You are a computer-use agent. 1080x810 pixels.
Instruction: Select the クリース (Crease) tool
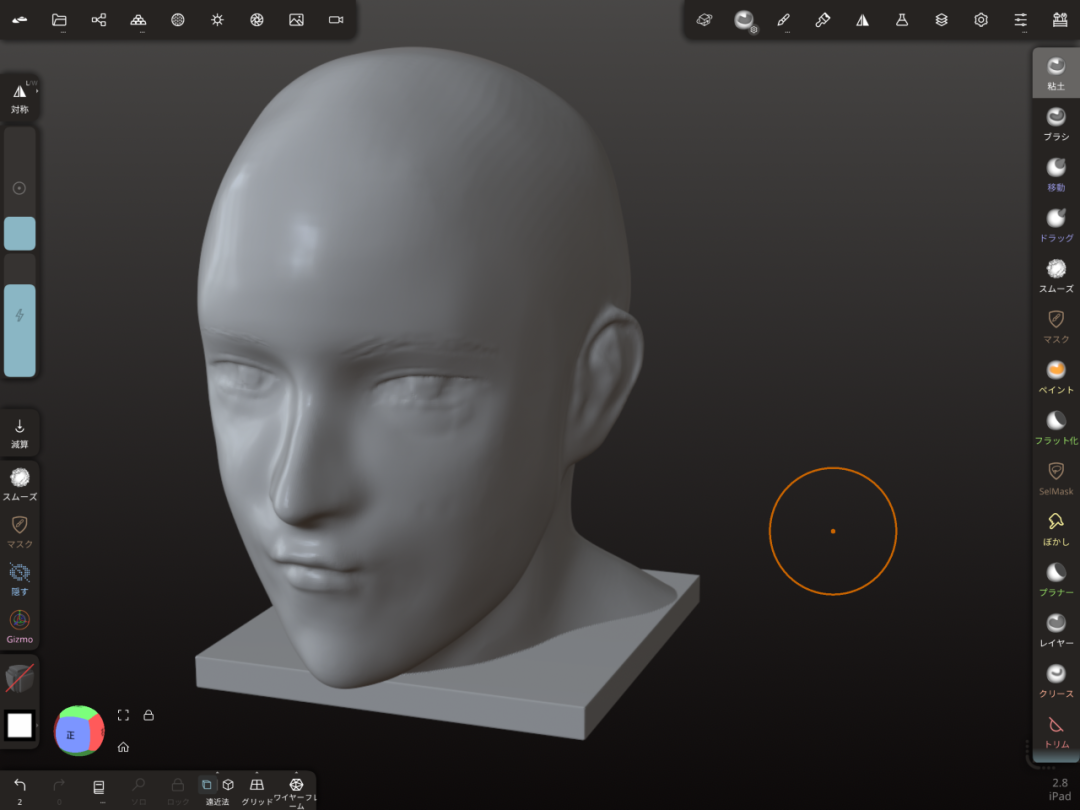pos(1056,681)
